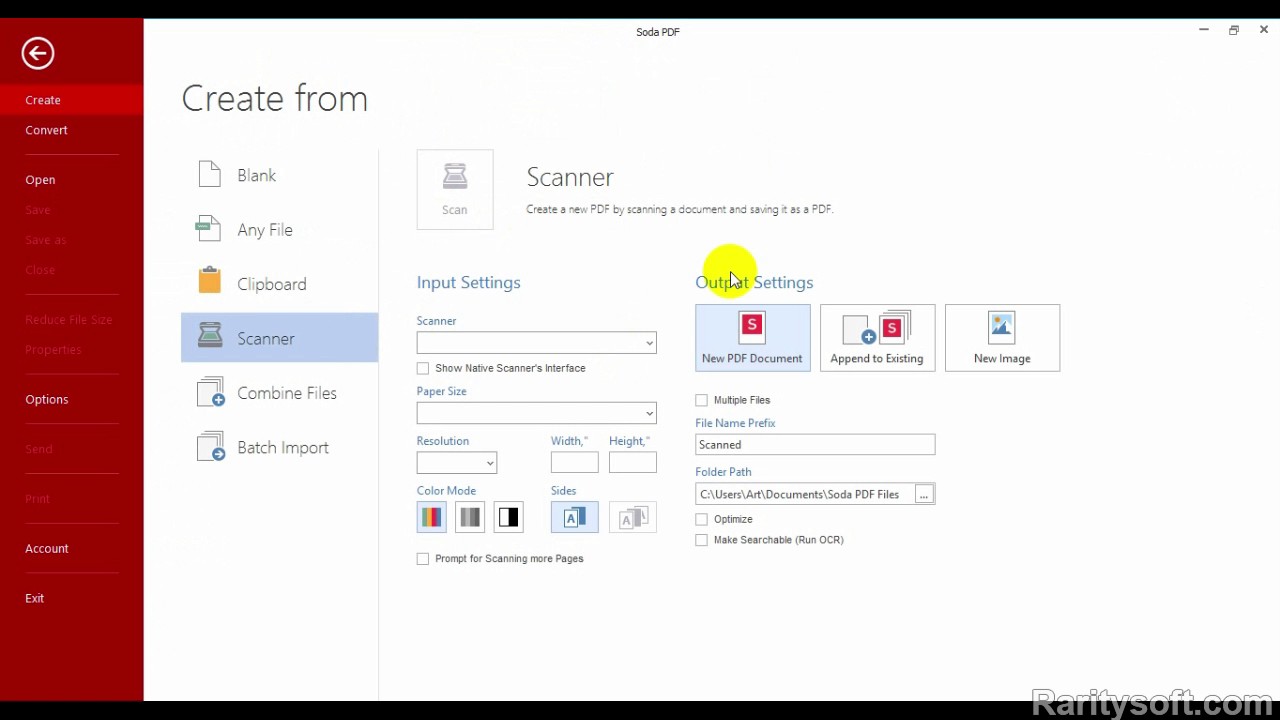This screenshot has height=720, width=1280.
Task: Select the Blank document icon
Action: coord(209,174)
